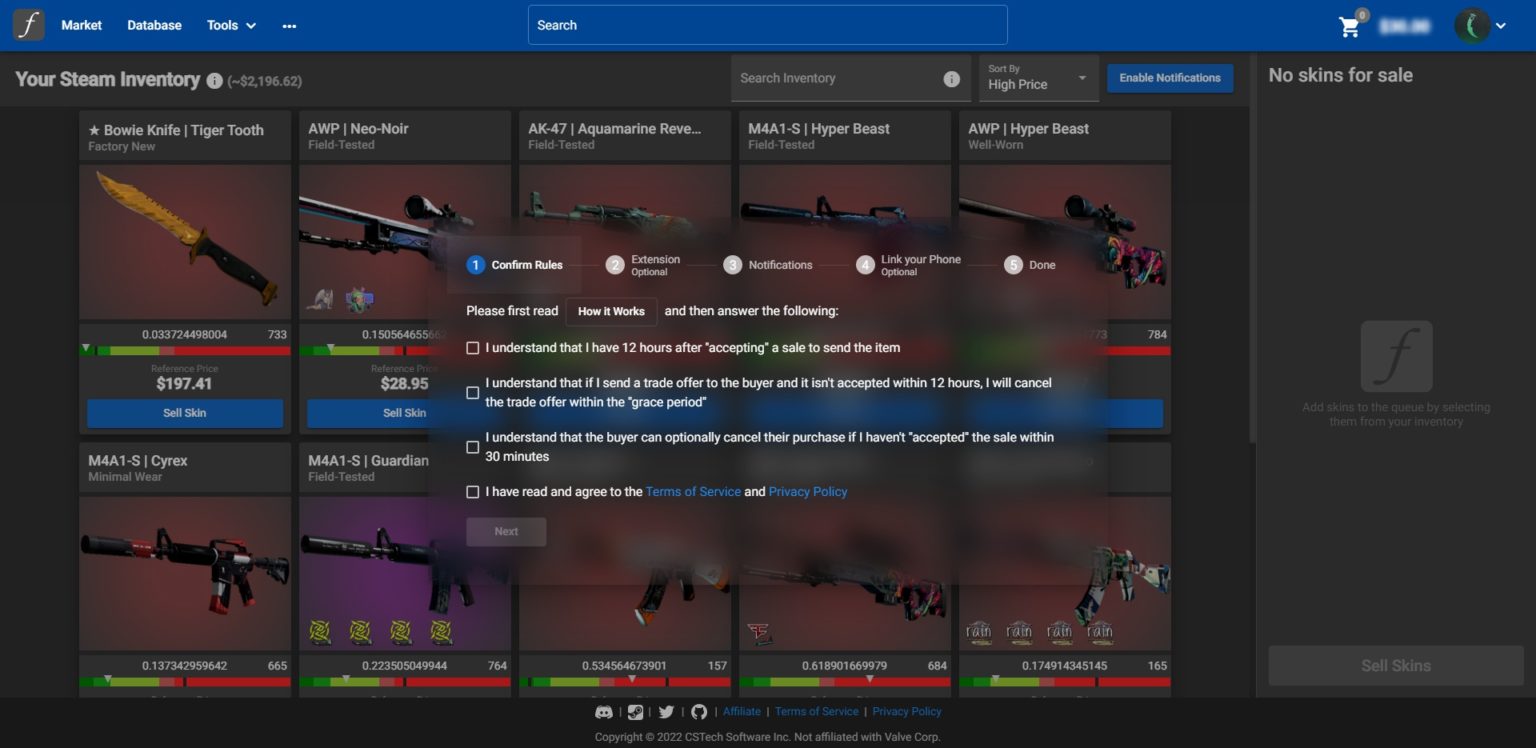The height and width of the screenshot is (748, 1536).
Task: Click the site logo in the top left
Action: tap(28, 24)
